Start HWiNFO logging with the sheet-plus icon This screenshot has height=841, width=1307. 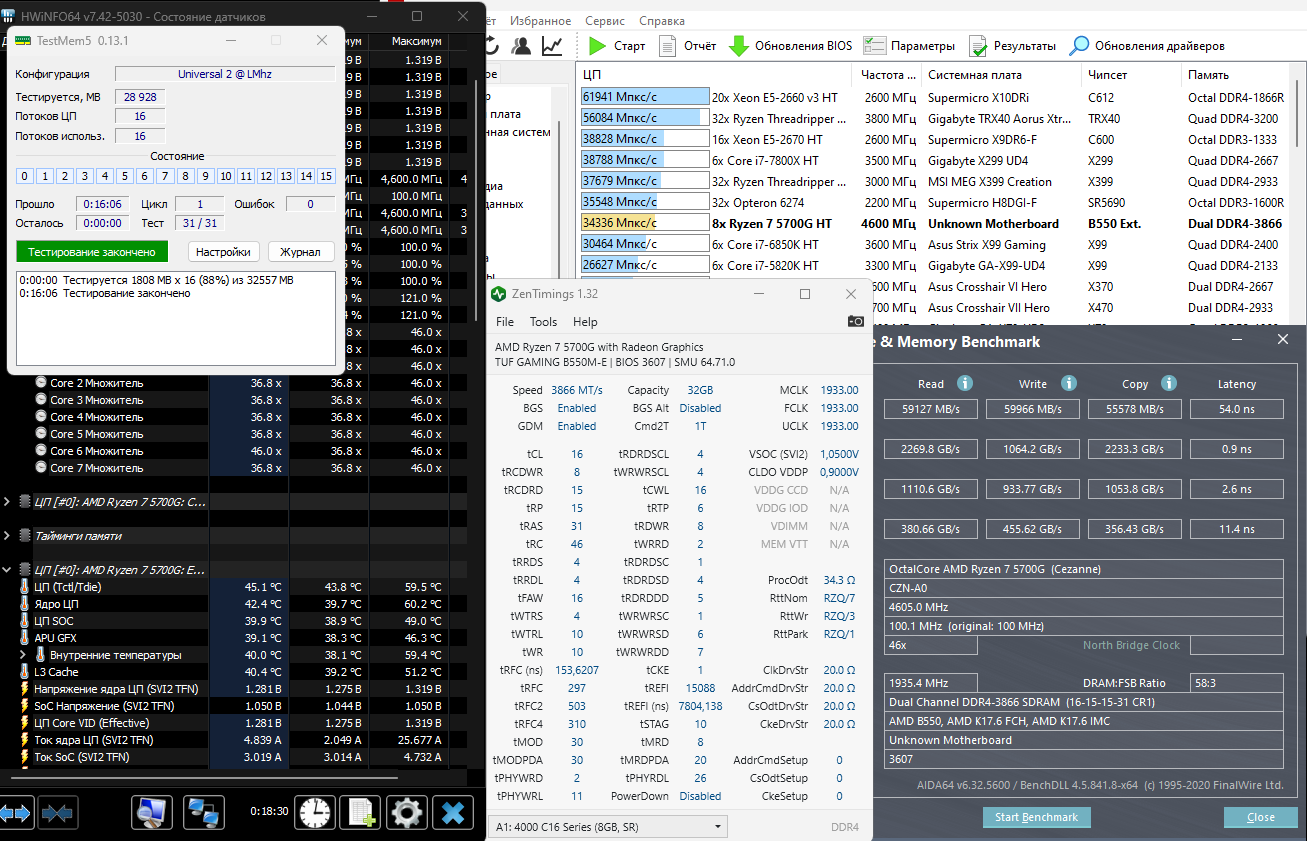[x=361, y=812]
